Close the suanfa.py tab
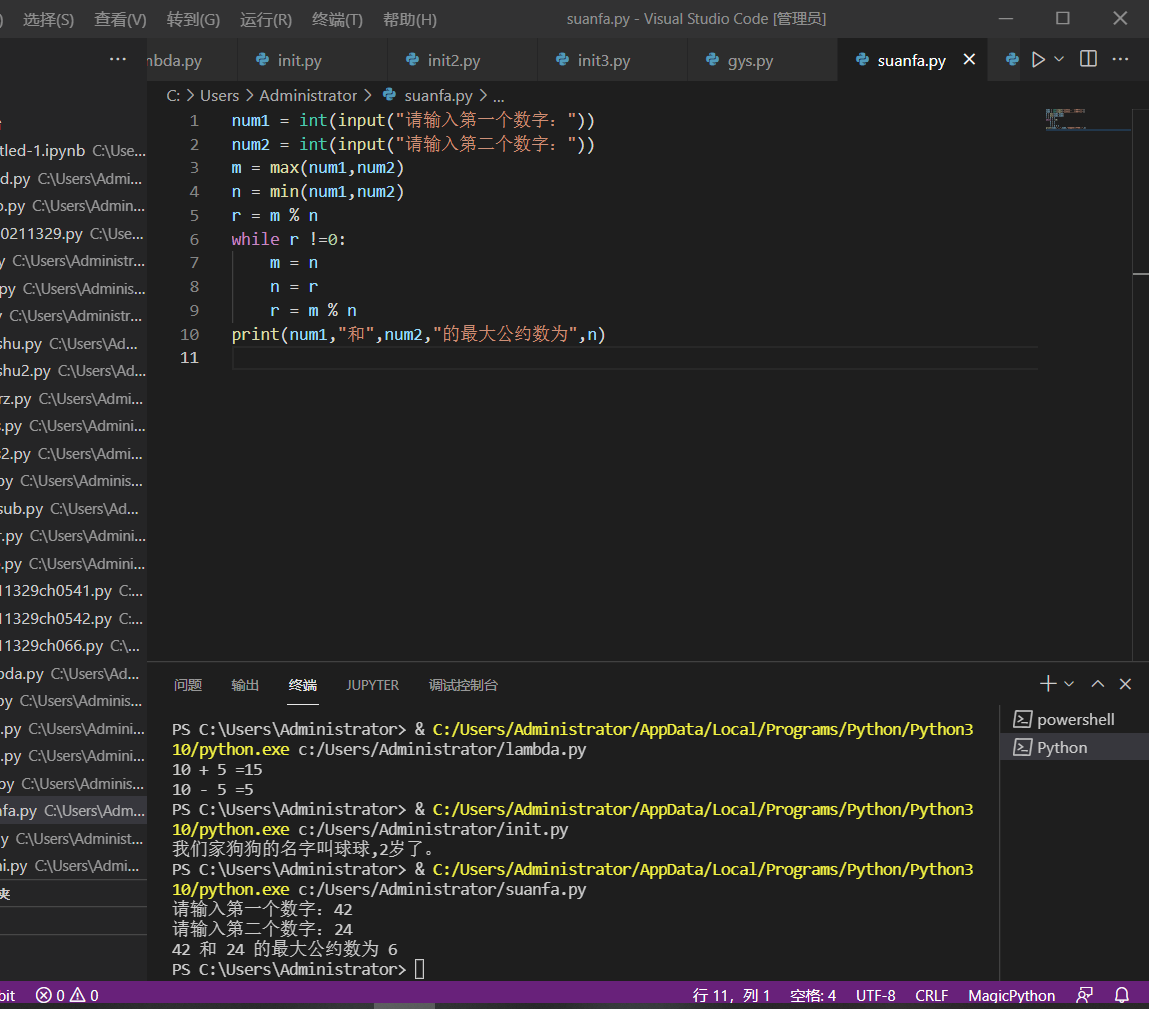 point(969,60)
